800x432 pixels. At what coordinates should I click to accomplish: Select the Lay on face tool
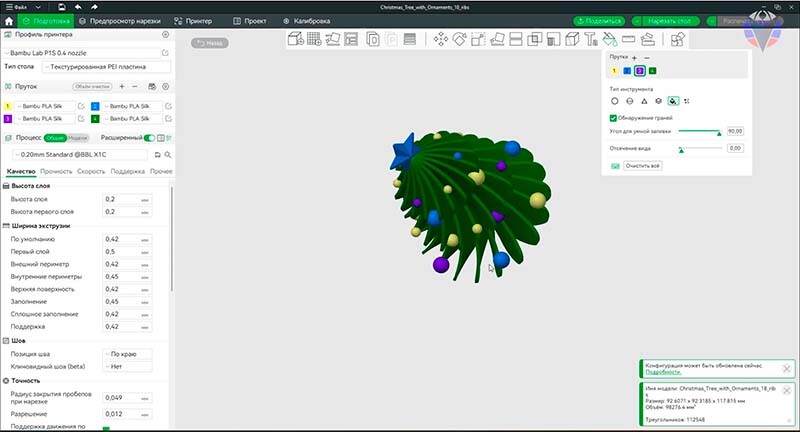tap(497, 39)
